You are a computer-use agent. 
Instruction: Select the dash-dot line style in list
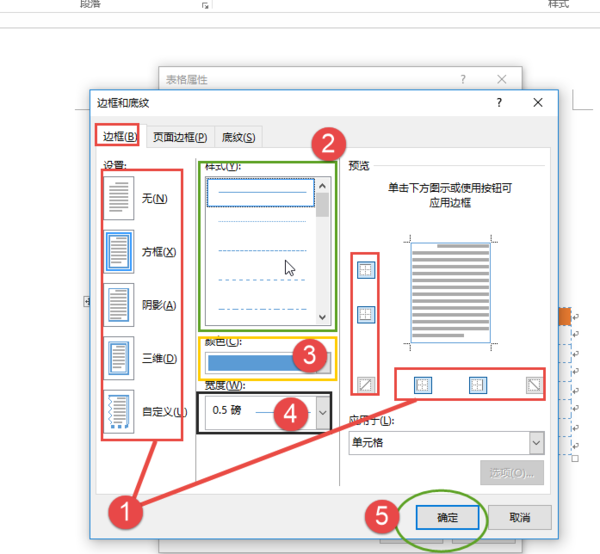pos(262,309)
